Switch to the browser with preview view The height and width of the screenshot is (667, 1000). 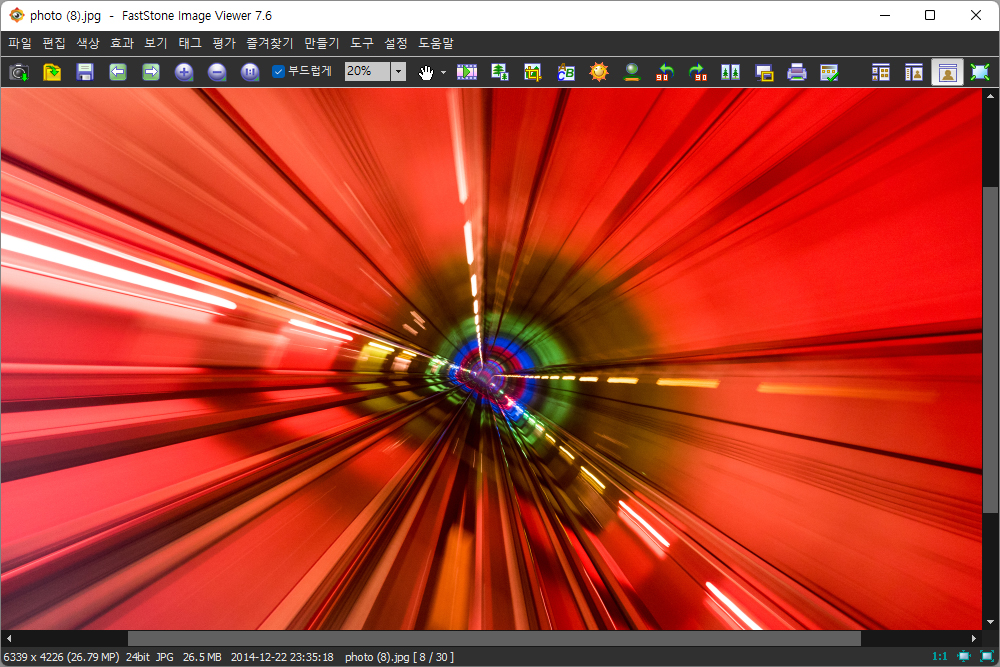914,72
